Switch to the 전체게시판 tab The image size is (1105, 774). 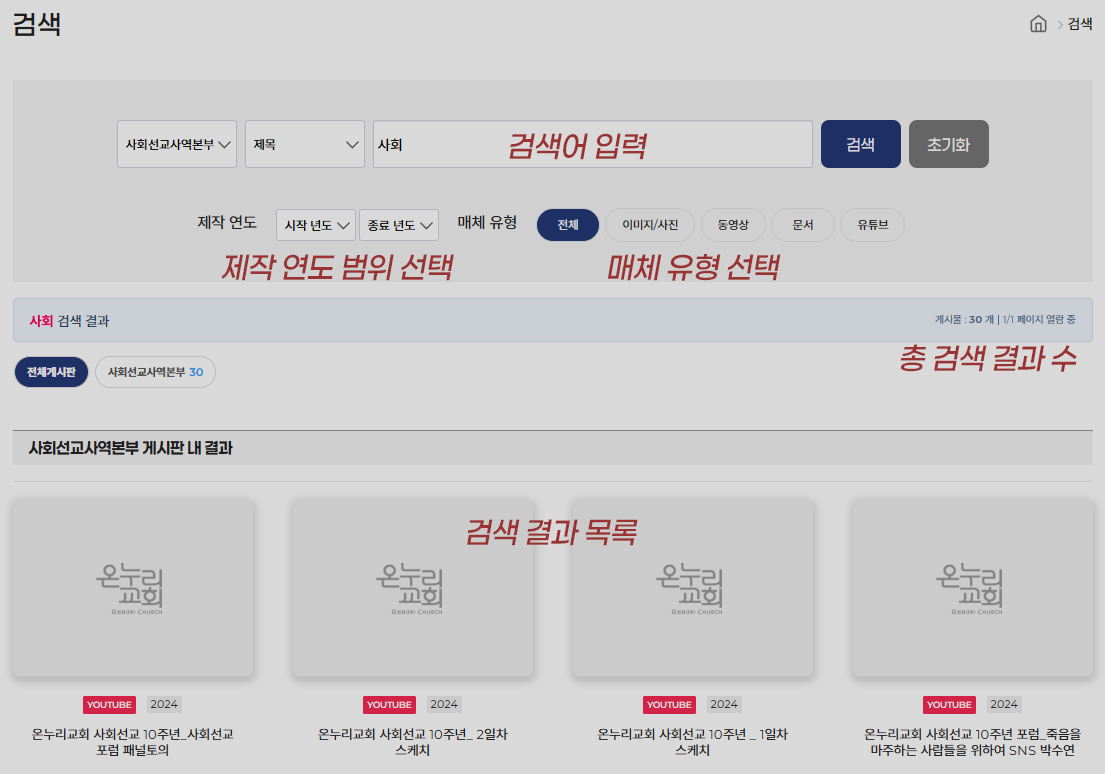pyautogui.click(x=51, y=372)
